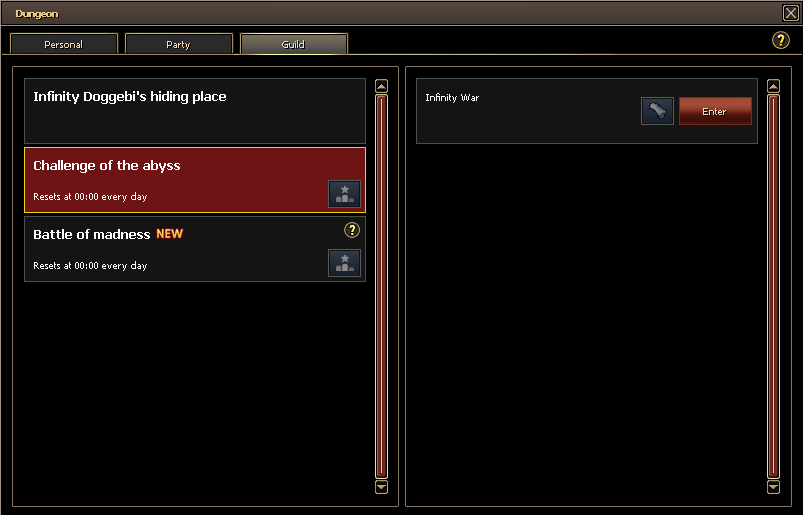The height and width of the screenshot is (515, 803).
Task: Select the Guild tab
Action: click(293, 44)
